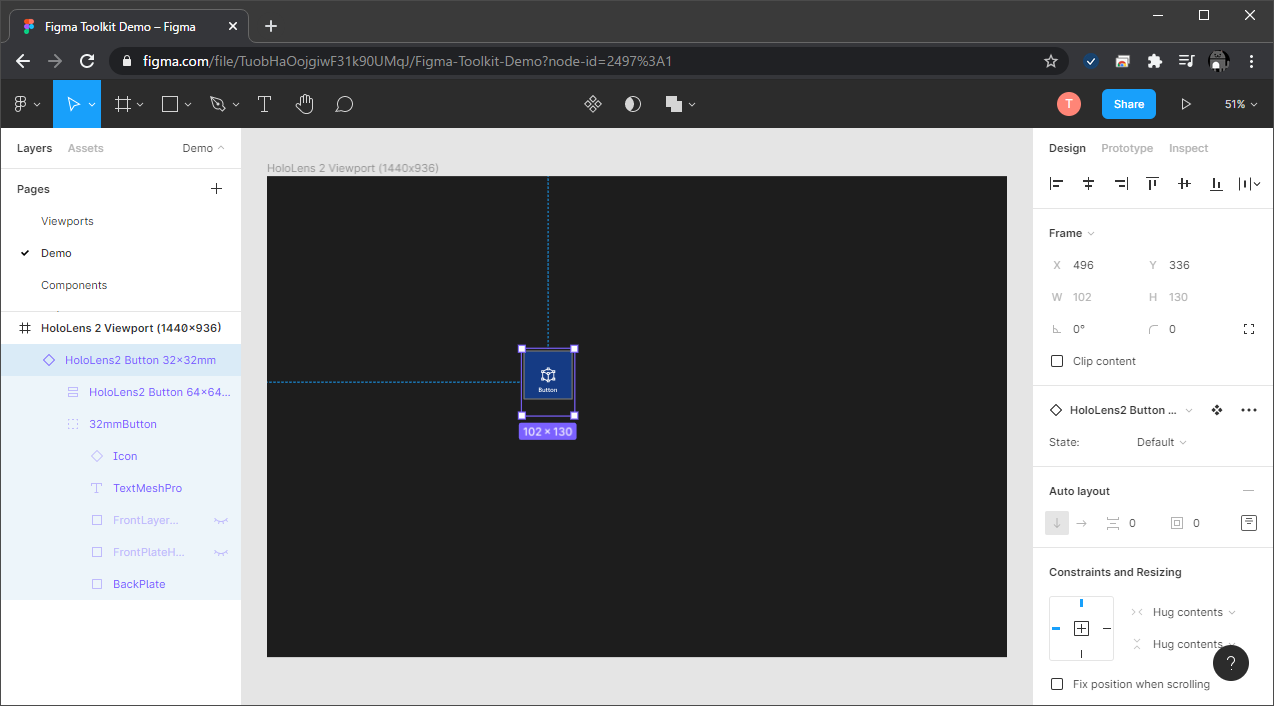Click the Boolean operations icon

pos(674,104)
